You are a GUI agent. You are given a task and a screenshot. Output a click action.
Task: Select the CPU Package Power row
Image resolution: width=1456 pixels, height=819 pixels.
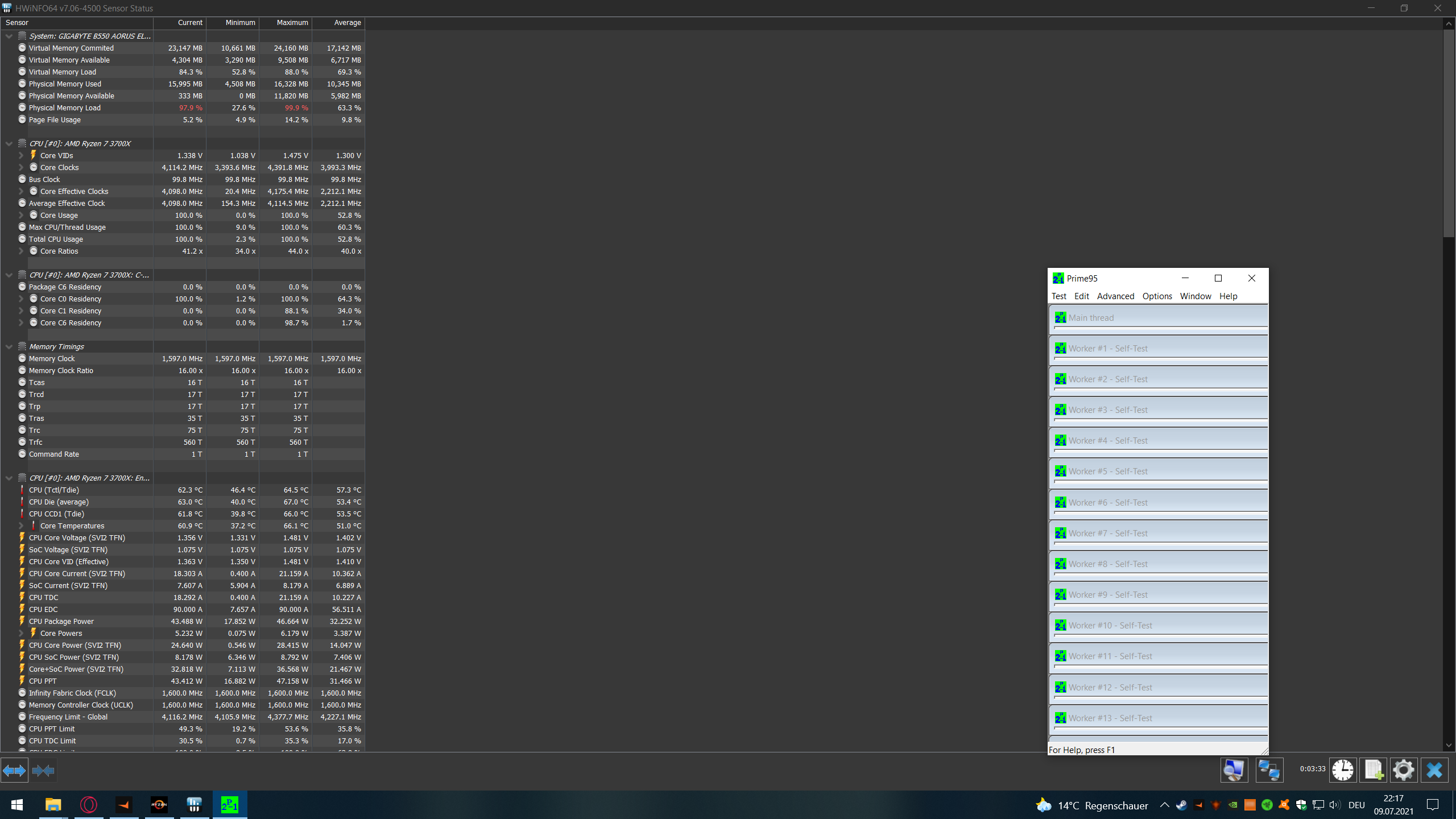pos(61,621)
